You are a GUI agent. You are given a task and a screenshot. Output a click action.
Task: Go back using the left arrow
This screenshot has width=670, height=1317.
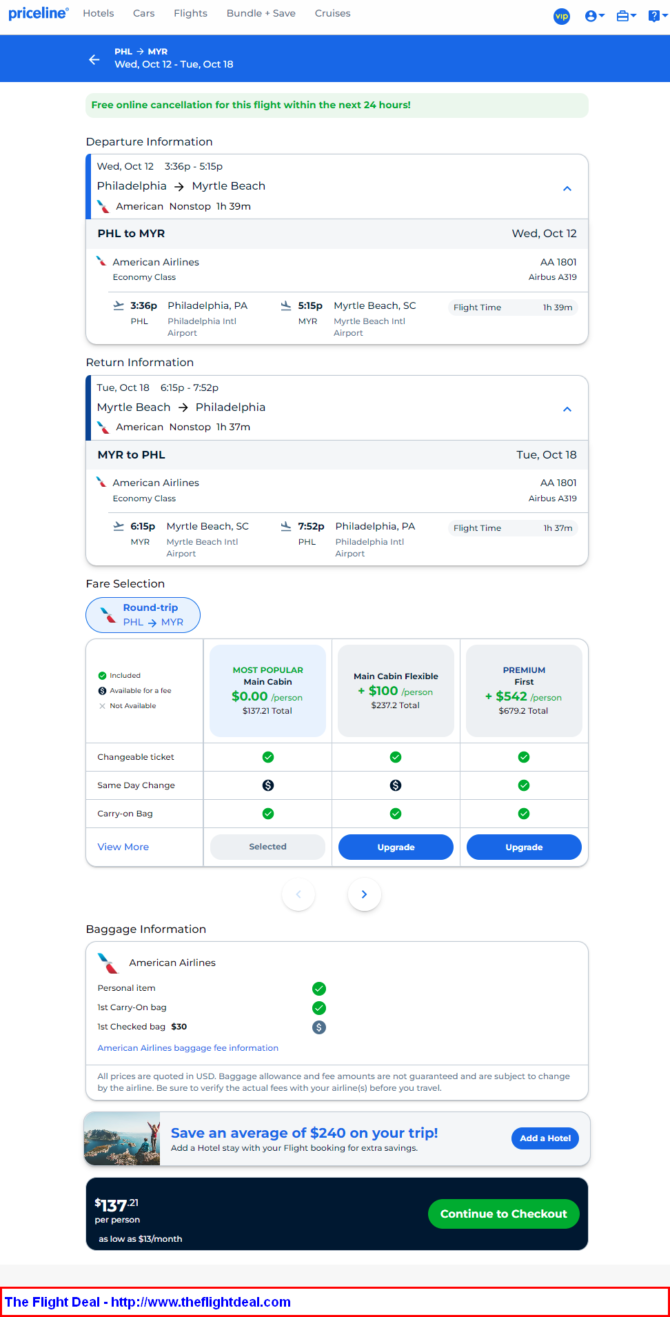click(94, 59)
